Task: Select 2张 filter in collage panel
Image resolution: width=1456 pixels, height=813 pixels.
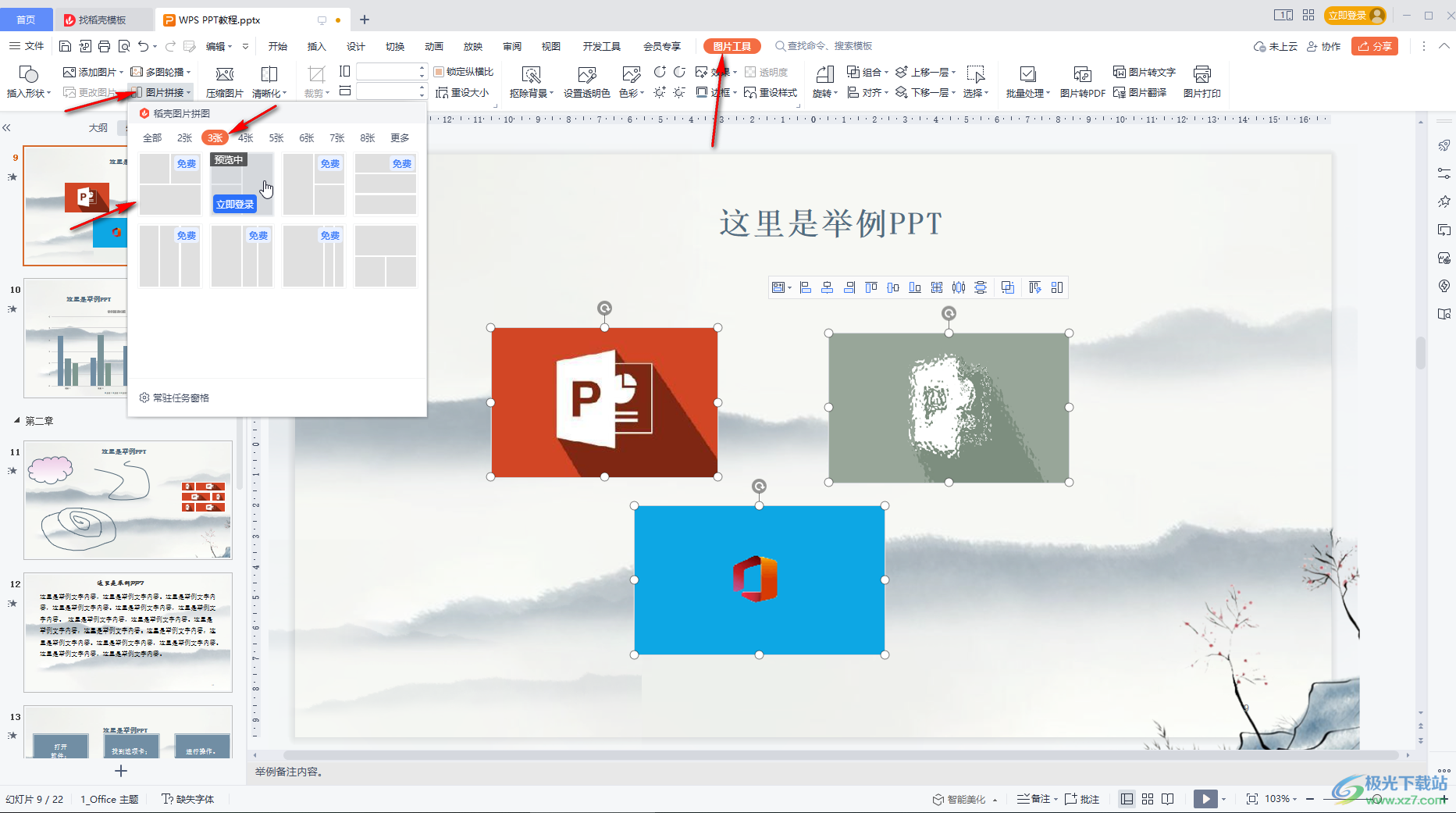Action: [x=184, y=137]
